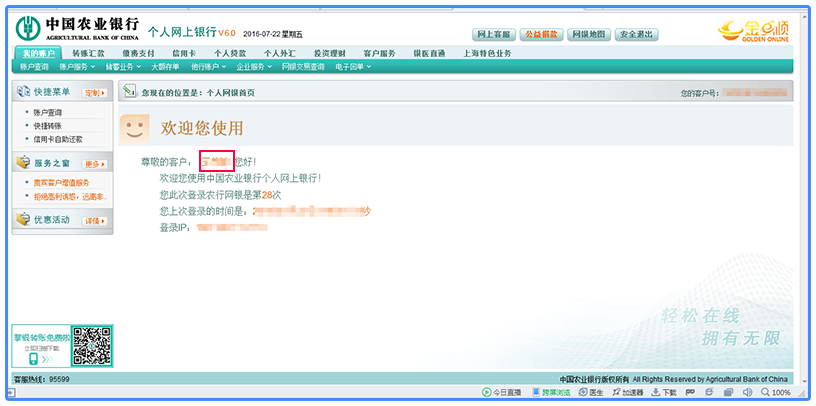Expand the 储蓄业务 dropdown menu
Viewport: 816px width, 406px height.
click(x=123, y=67)
